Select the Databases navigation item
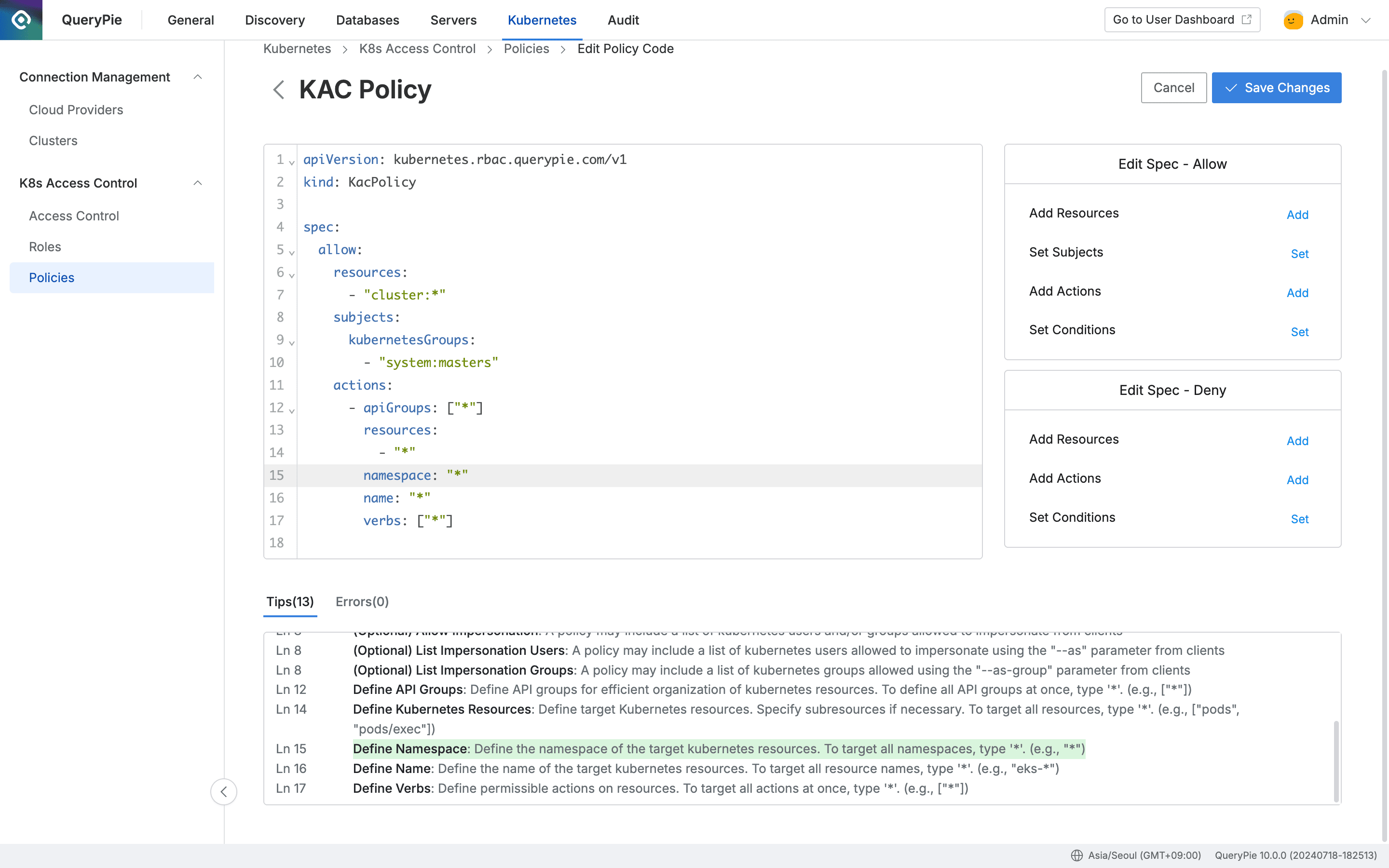Viewport: 1389px width, 868px height. pos(368,20)
